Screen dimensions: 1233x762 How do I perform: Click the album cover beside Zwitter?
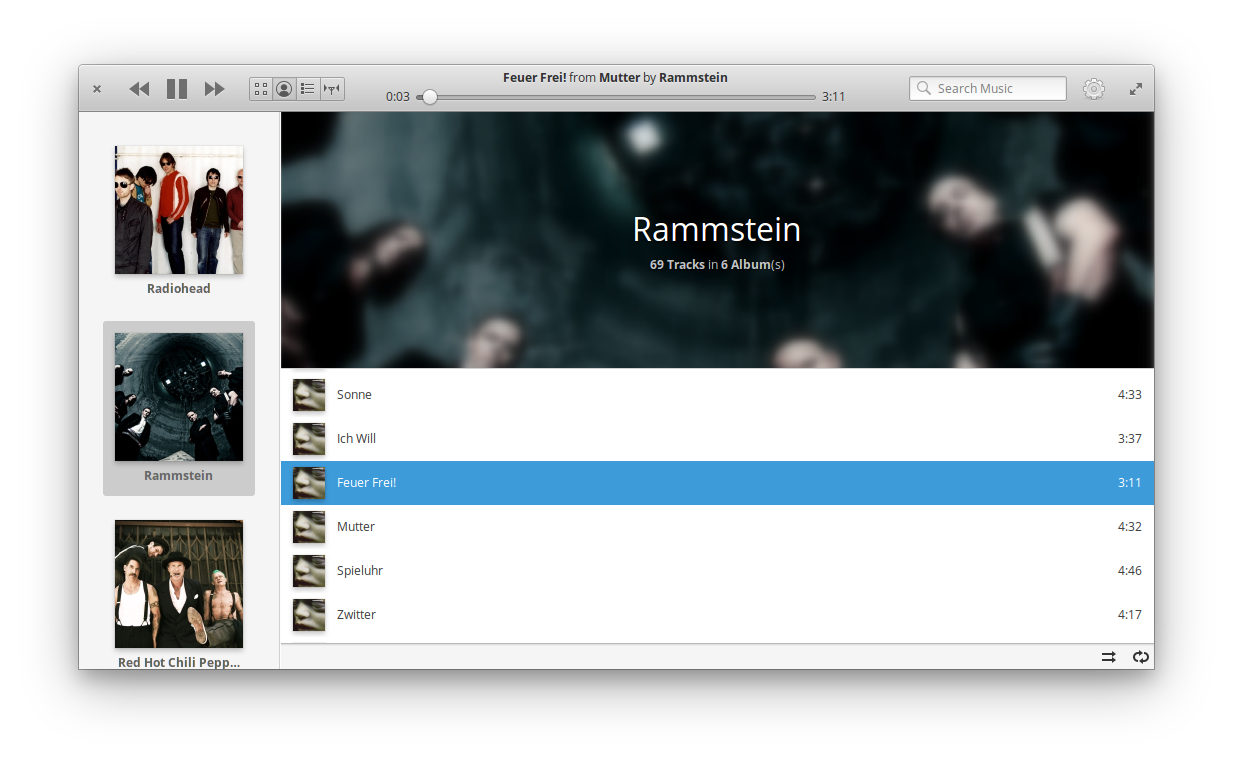(x=309, y=615)
